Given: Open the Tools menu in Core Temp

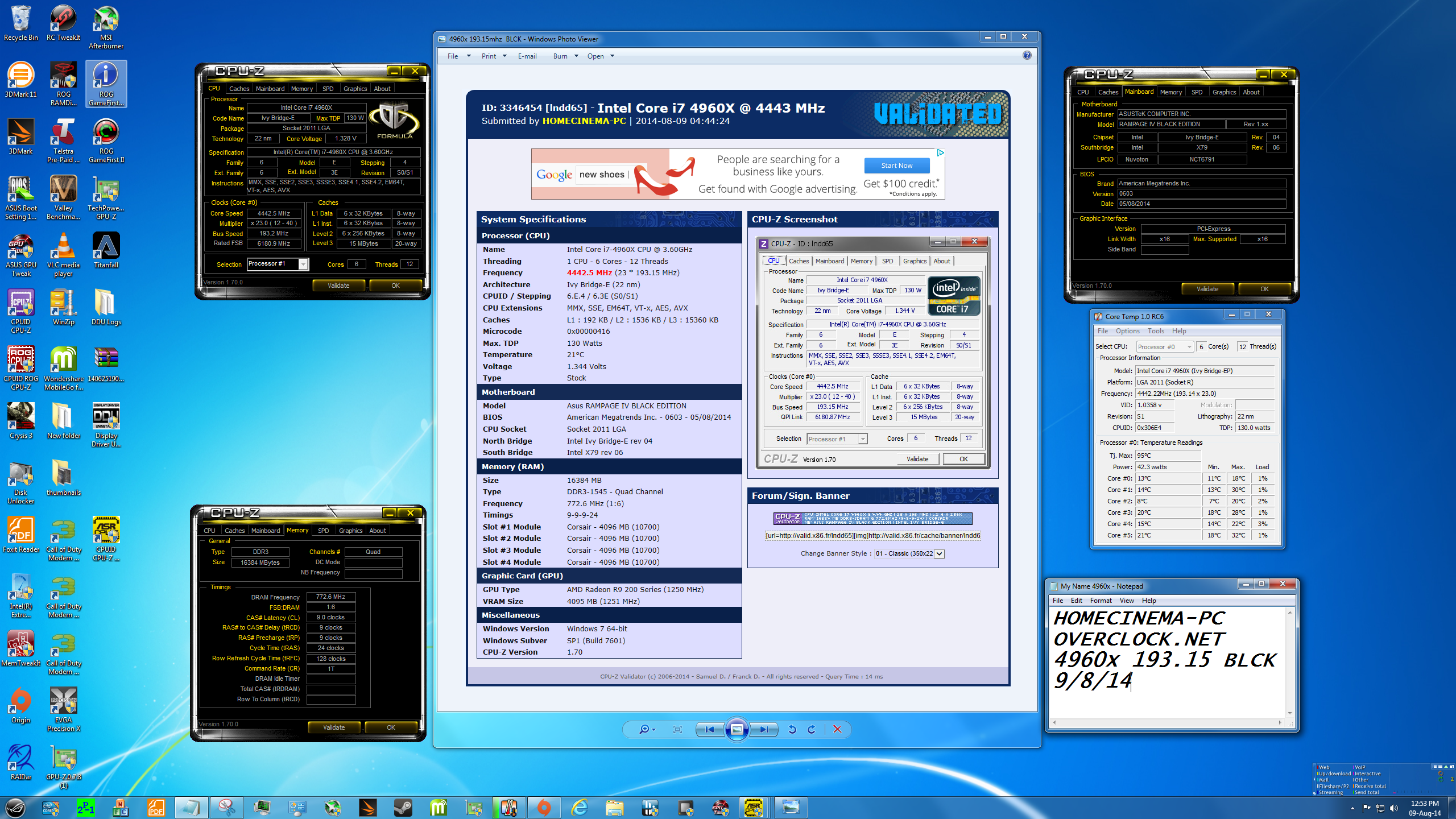Looking at the screenshot, I should point(1156,331).
